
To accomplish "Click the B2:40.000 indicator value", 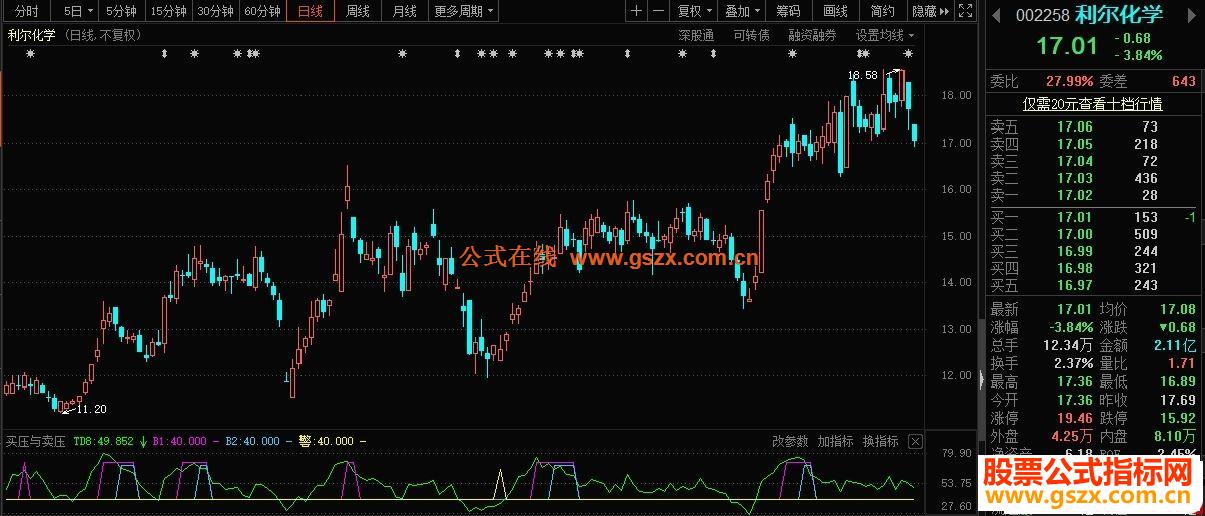I will (253, 441).
